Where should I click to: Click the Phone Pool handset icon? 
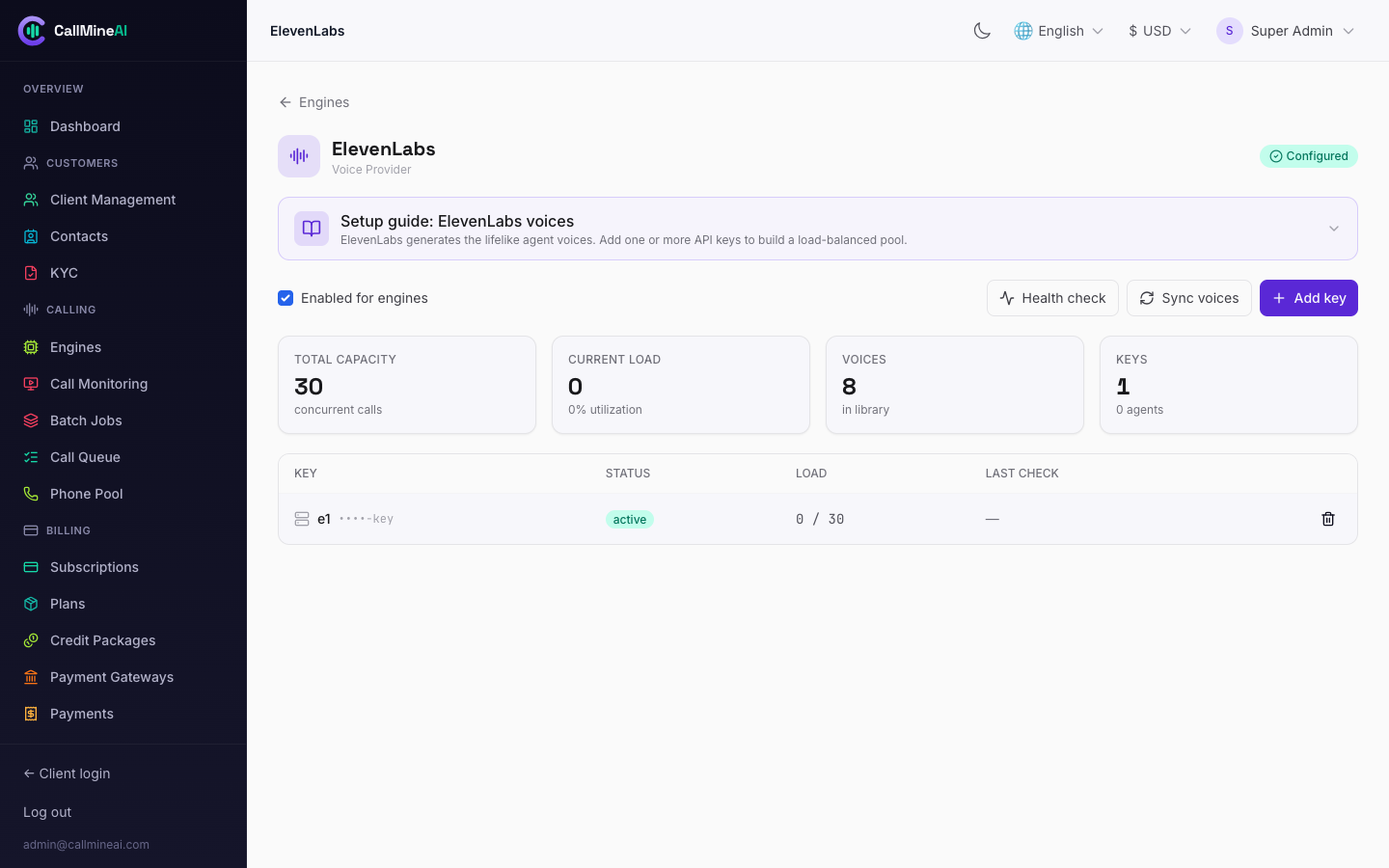(x=31, y=494)
